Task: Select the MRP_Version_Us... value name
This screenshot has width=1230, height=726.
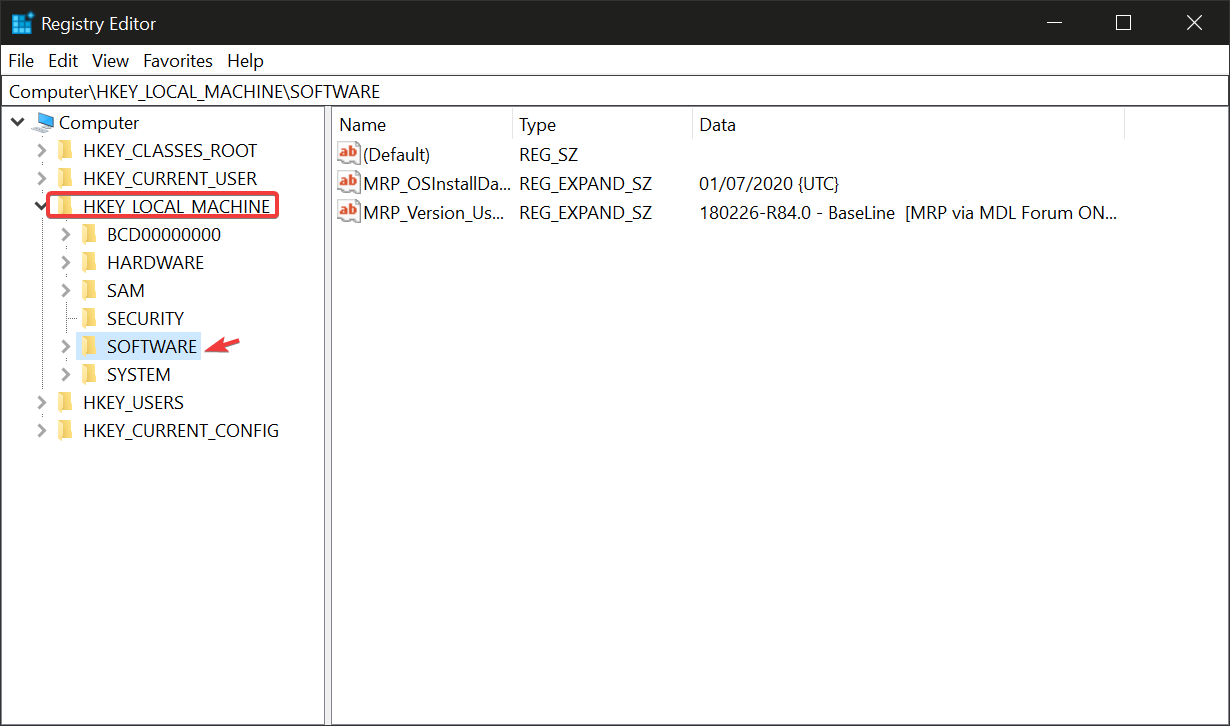Action: (435, 213)
